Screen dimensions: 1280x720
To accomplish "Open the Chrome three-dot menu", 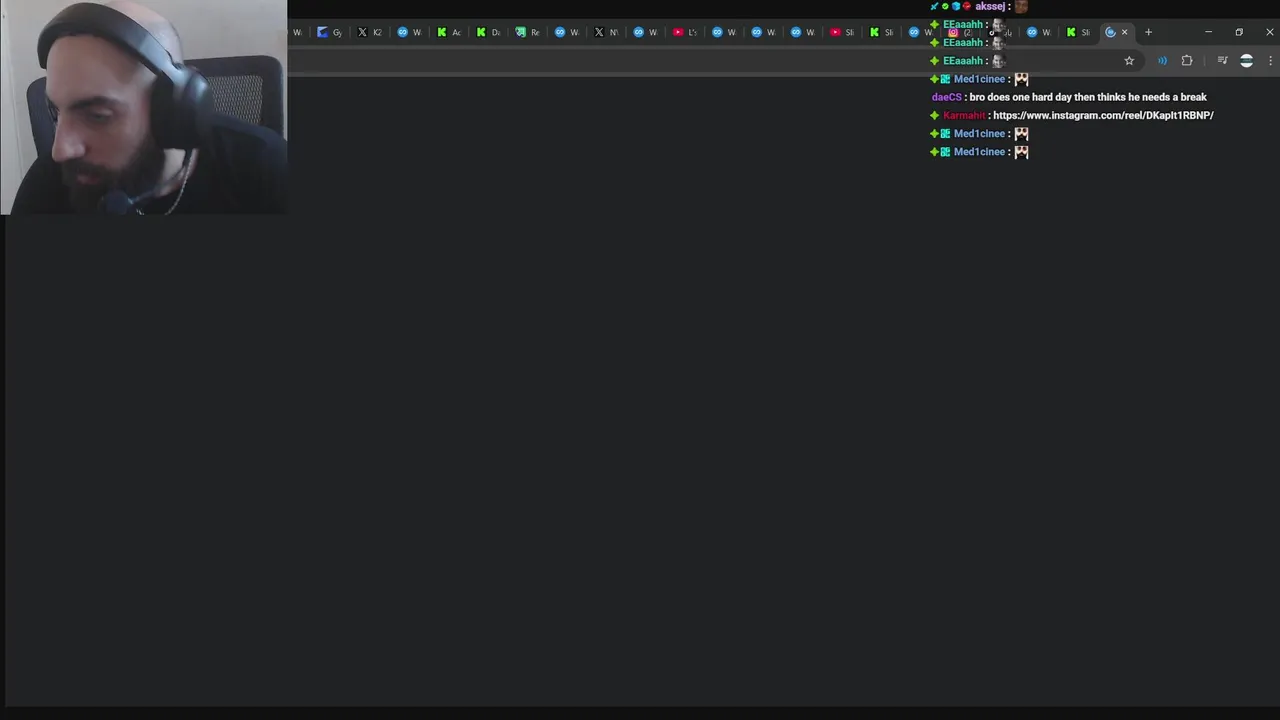I will (x=1270, y=61).
